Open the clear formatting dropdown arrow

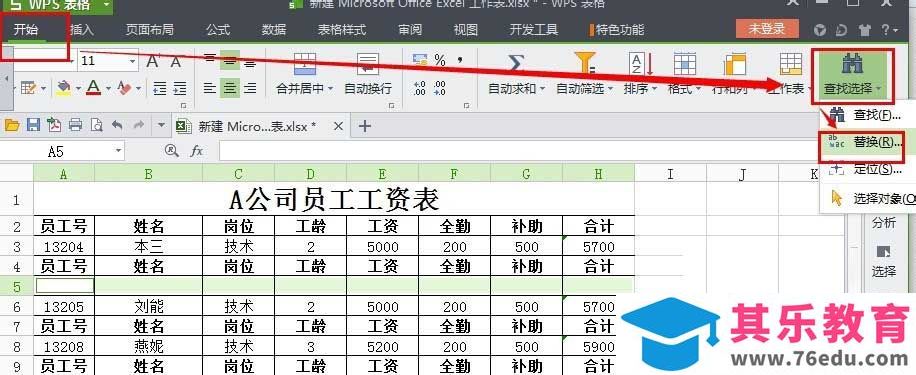(138, 89)
